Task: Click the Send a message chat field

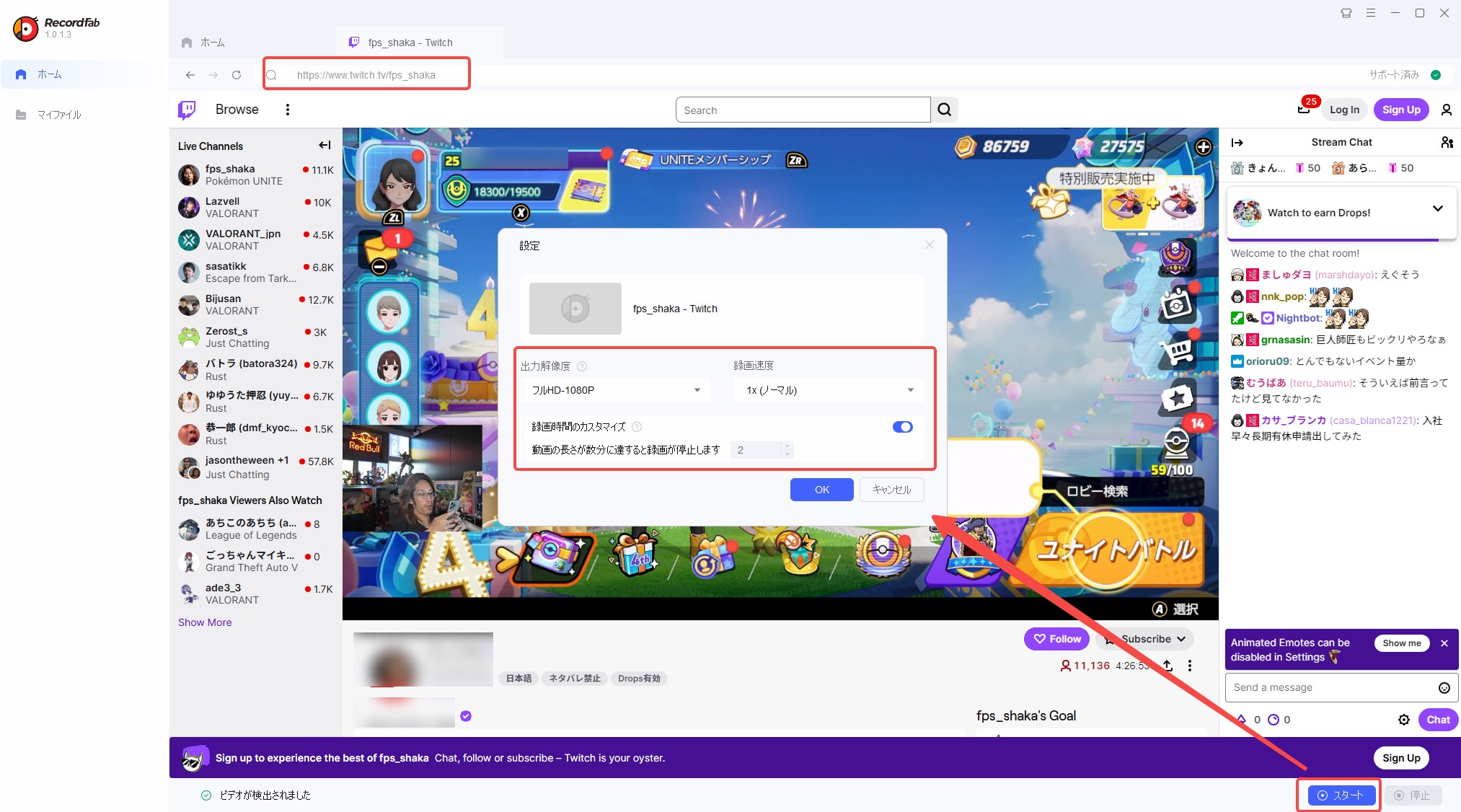Action: coord(1330,687)
